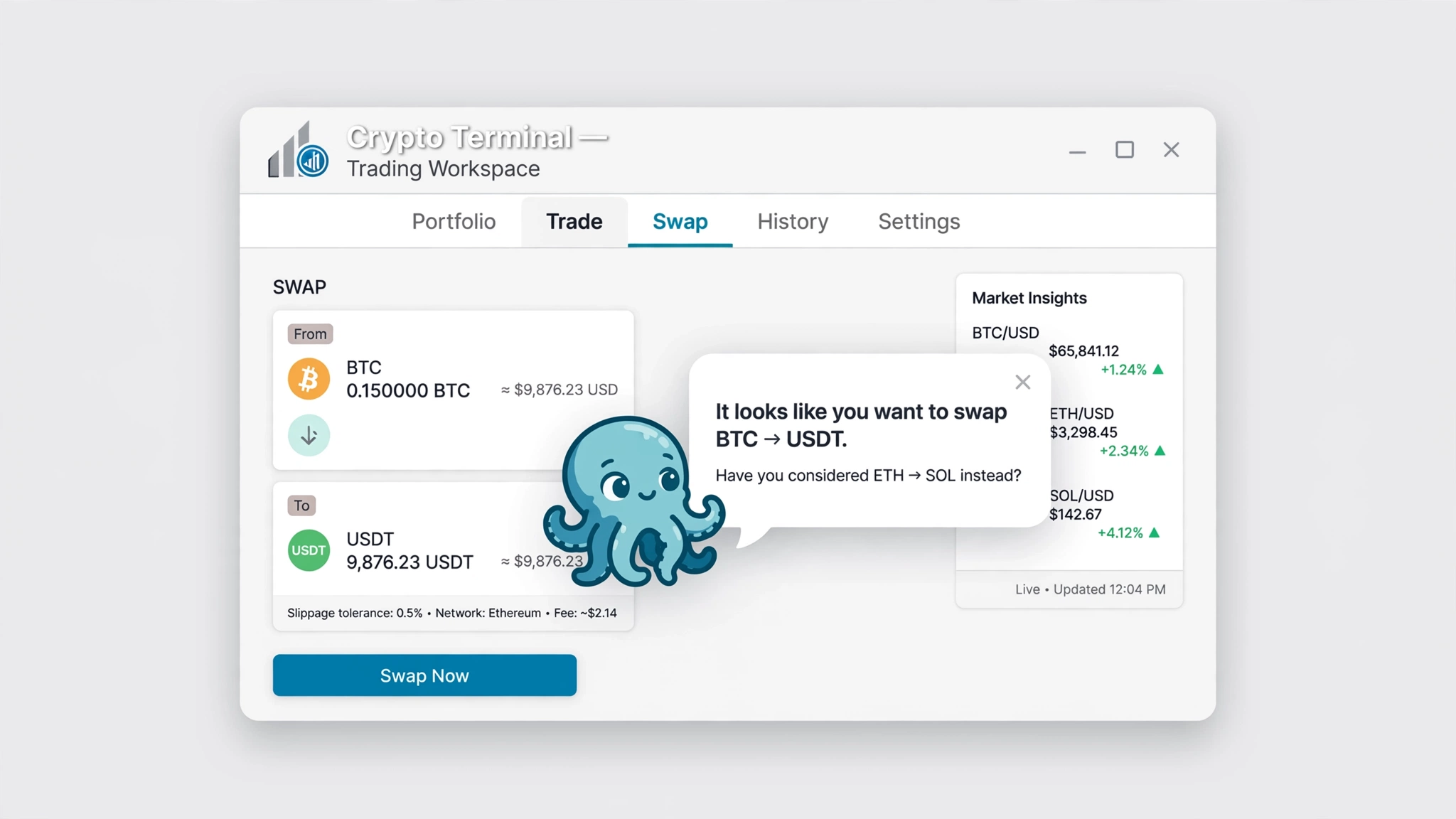Dismiss the assistant speech bubble

pyautogui.click(x=1022, y=382)
